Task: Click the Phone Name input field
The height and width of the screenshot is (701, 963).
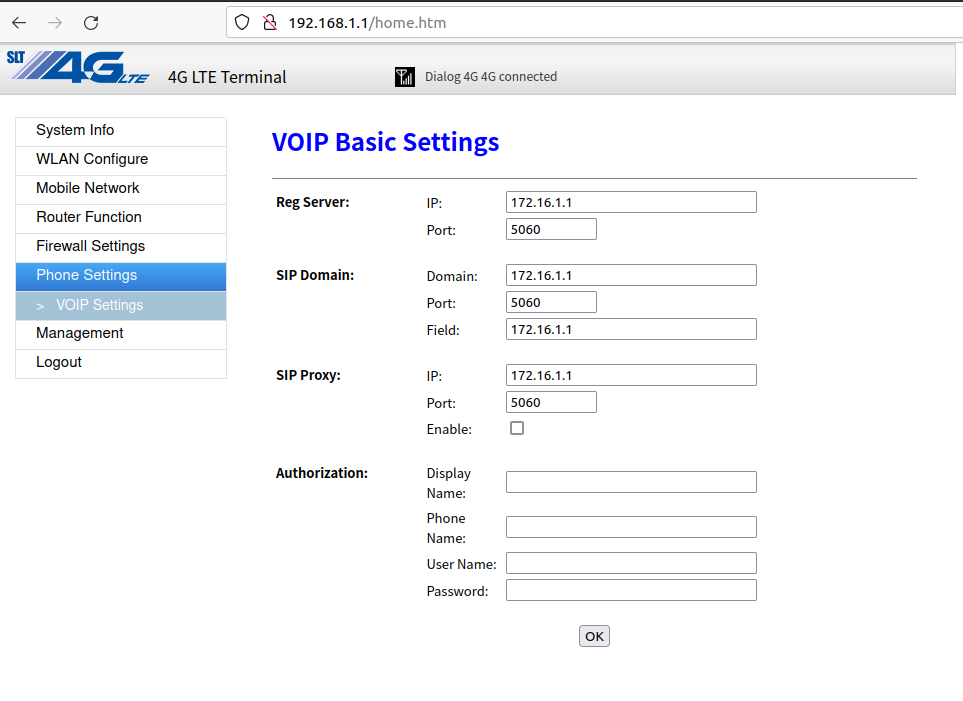Action: (x=631, y=527)
